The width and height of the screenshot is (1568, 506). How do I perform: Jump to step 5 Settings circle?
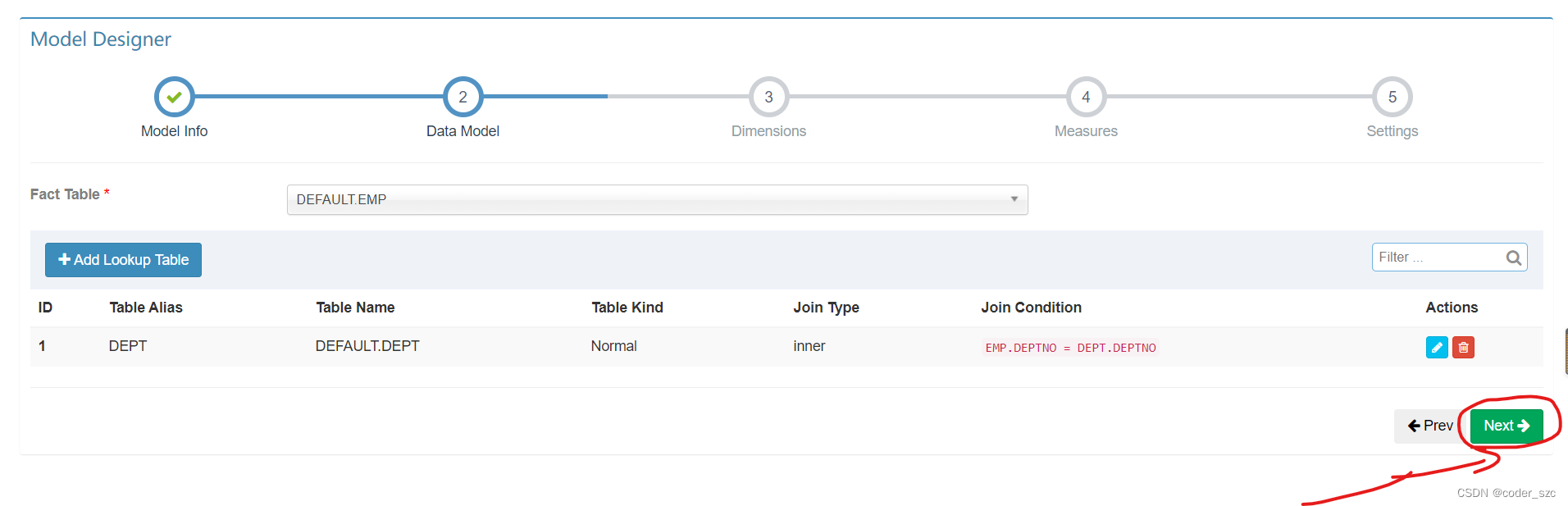[x=1392, y=97]
